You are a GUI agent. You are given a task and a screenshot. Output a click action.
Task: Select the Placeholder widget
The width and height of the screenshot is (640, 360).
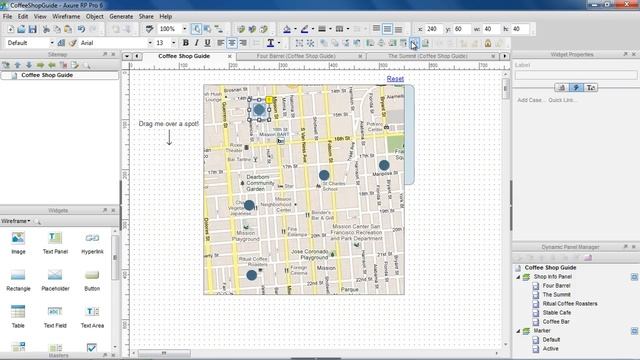pos(55,280)
